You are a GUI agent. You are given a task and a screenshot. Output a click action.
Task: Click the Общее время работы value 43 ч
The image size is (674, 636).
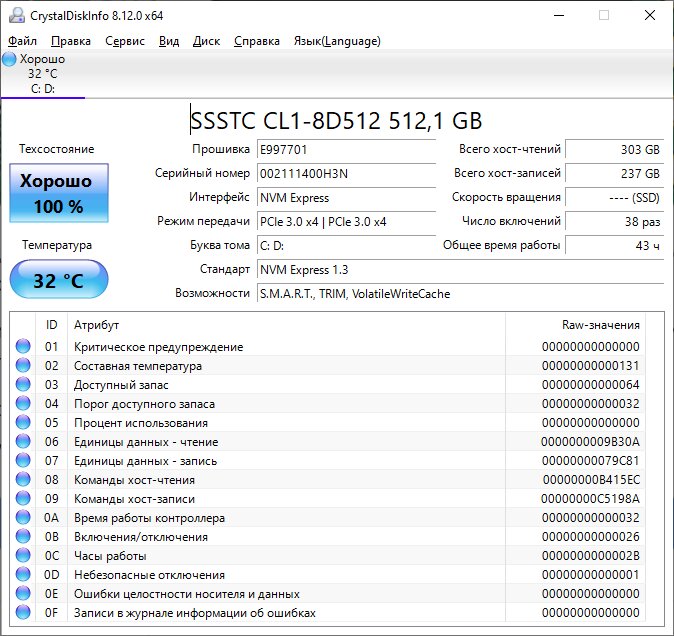pyautogui.click(x=615, y=246)
